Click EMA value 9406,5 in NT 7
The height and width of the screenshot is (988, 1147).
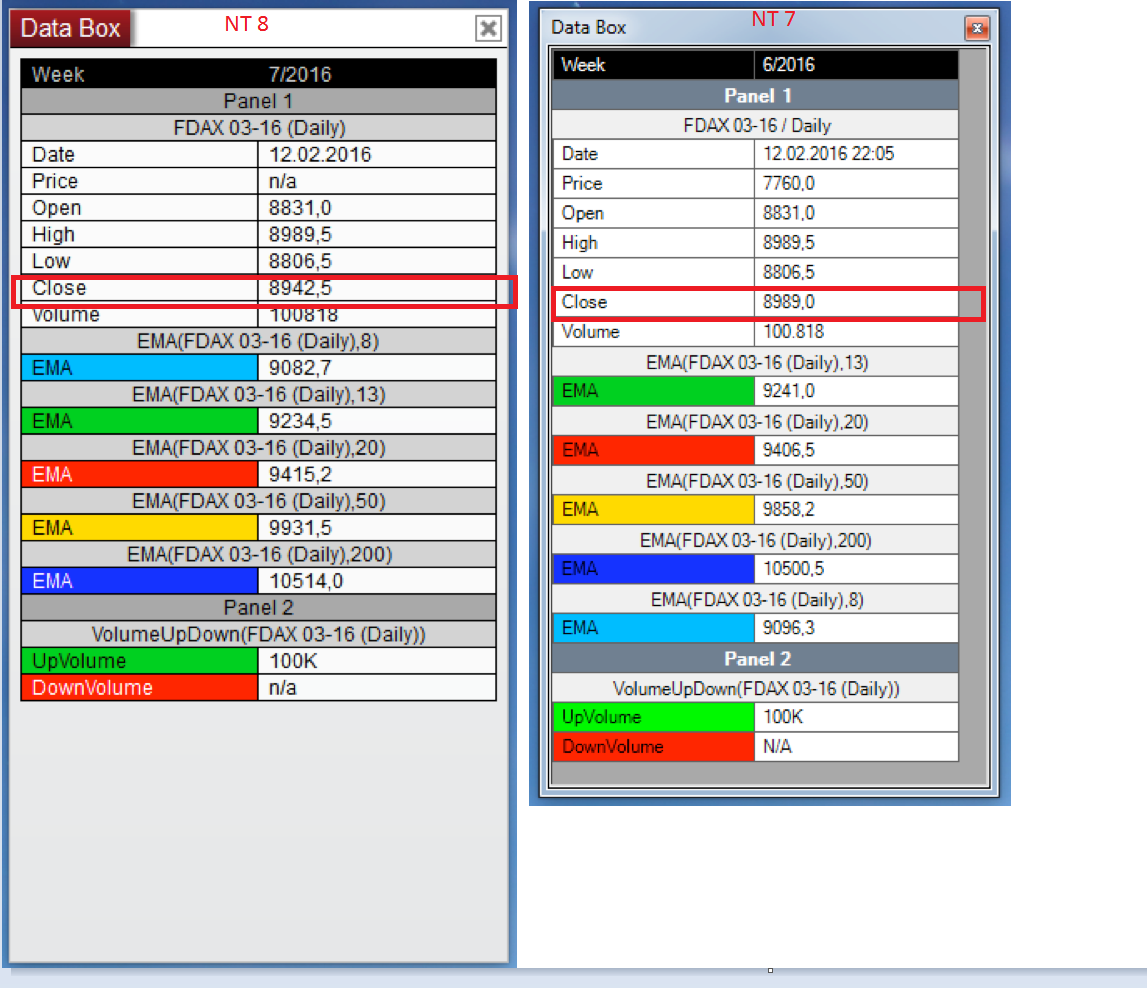pyautogui.click(x=856, y=450)
